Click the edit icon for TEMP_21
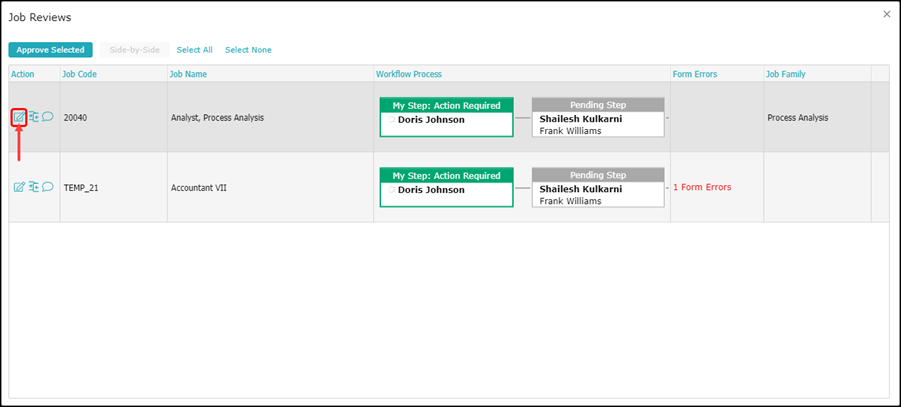 (x=19, y=187)
